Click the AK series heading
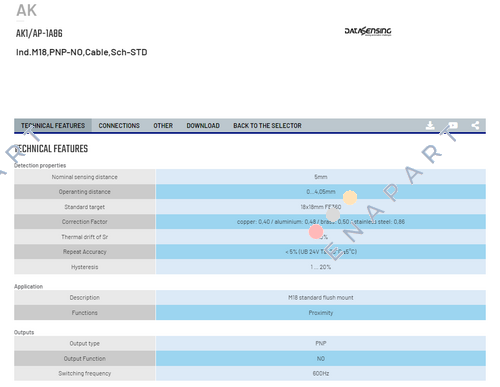The height and width of the screenshot is (387, 500). (x=27, y=10)
